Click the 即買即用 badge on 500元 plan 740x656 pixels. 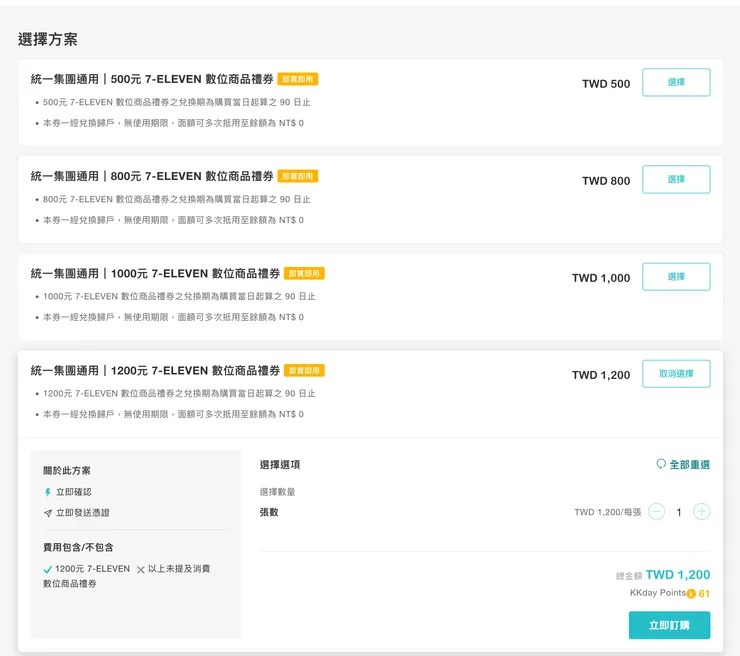tap(298, 79)
